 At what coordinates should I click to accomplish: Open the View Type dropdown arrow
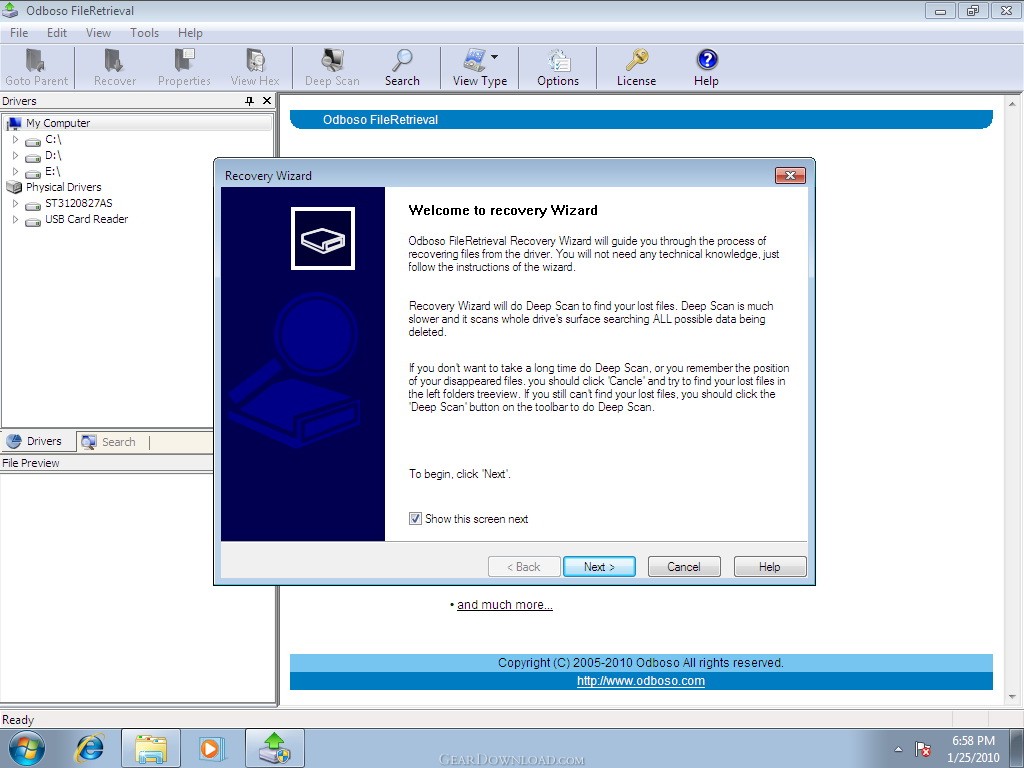pyautogui.click(x=494, y=57)
